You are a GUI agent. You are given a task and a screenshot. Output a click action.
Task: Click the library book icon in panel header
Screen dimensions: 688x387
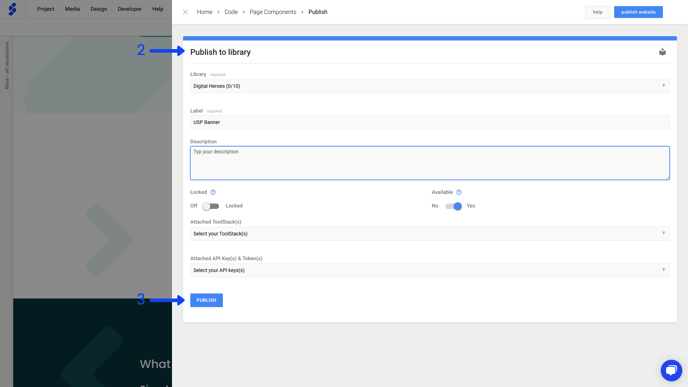click(x=662, y=52)
